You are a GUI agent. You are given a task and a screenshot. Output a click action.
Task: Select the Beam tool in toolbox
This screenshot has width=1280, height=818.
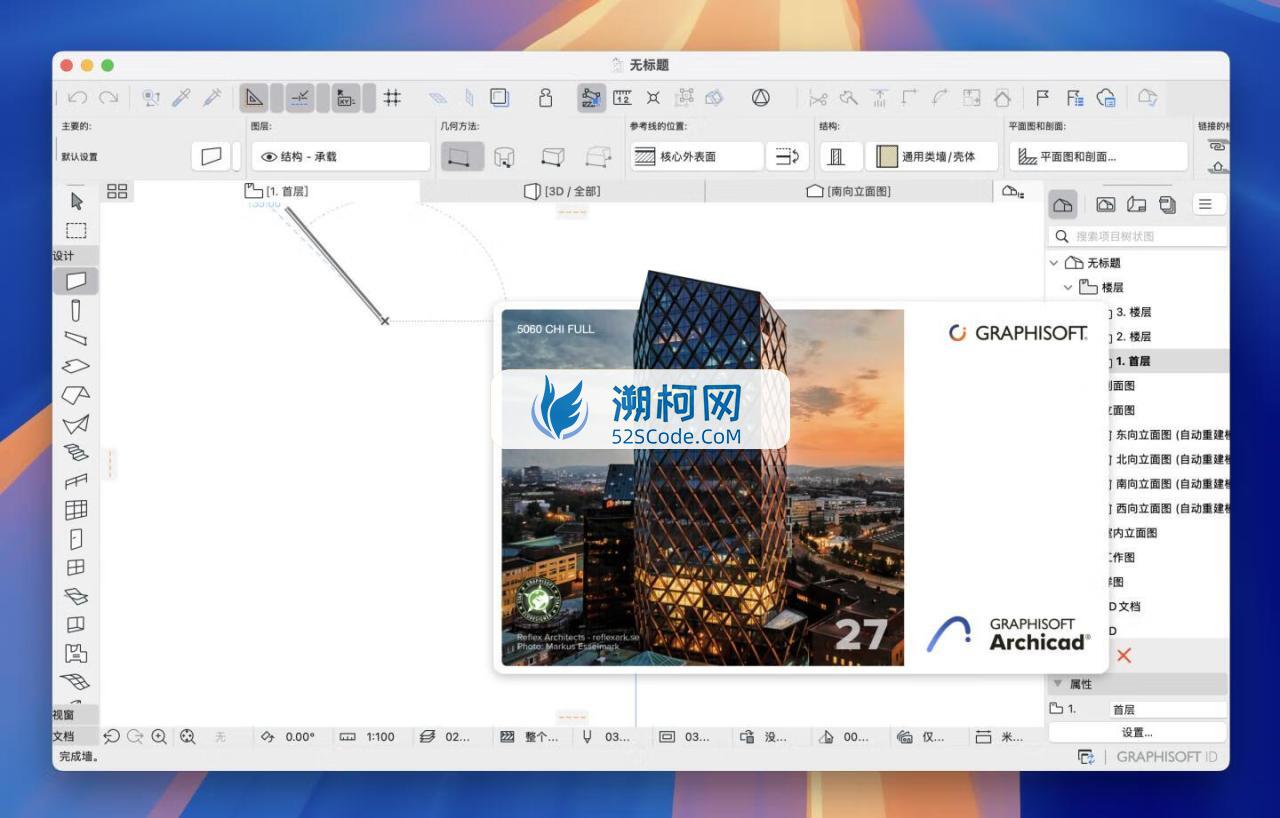click(76, 338)
